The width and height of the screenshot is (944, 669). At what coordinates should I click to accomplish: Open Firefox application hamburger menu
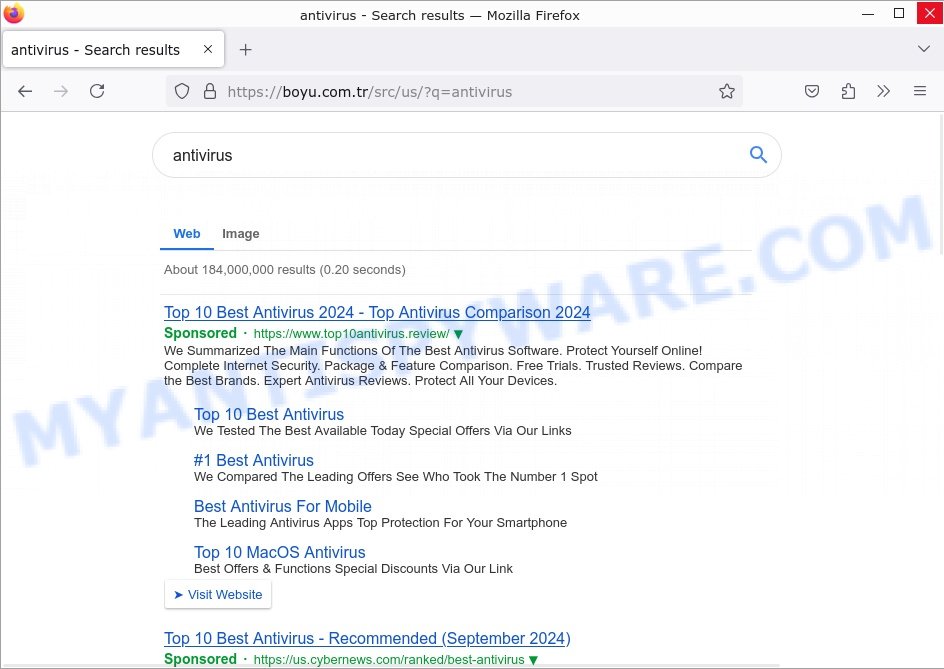coord(919,92)
